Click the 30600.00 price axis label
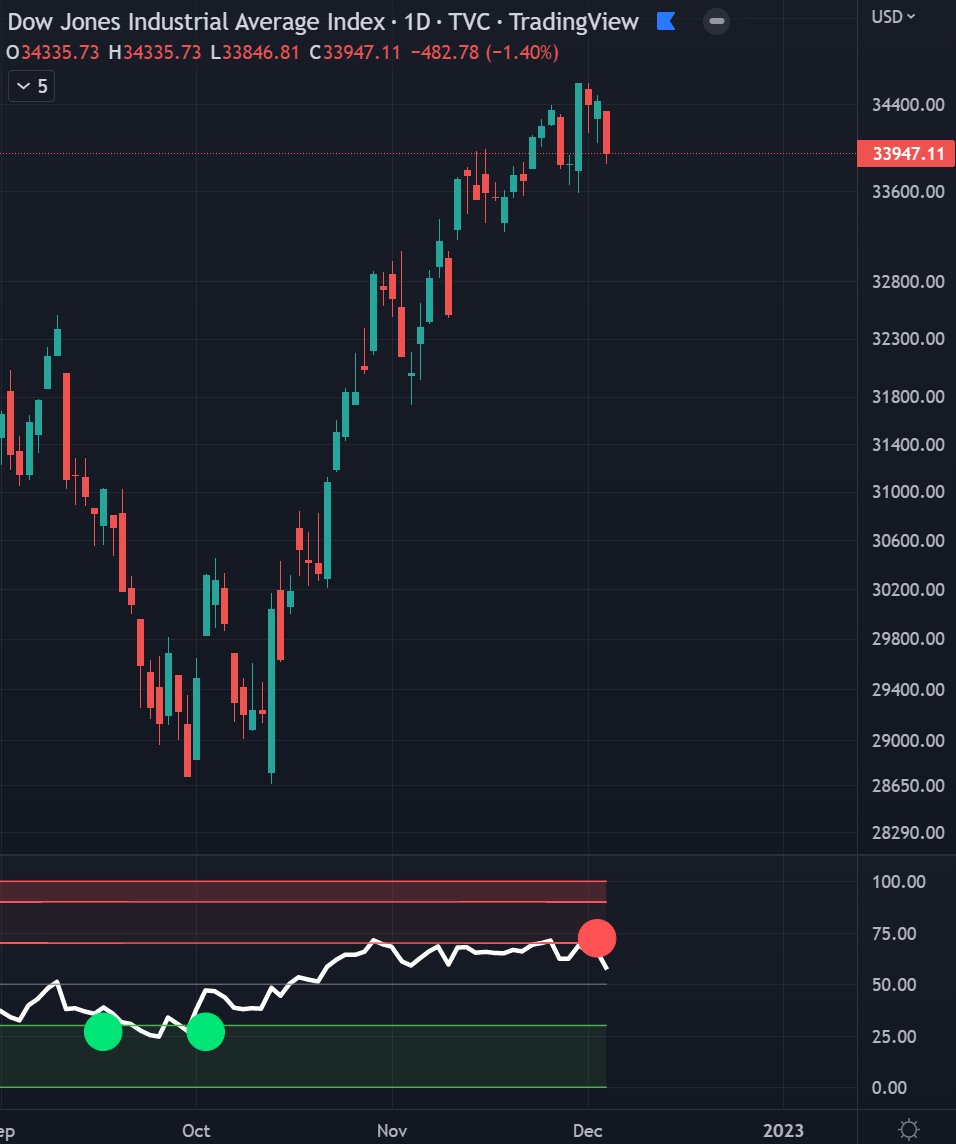This screenshot has width=956, height=1144. coord(908,541)
